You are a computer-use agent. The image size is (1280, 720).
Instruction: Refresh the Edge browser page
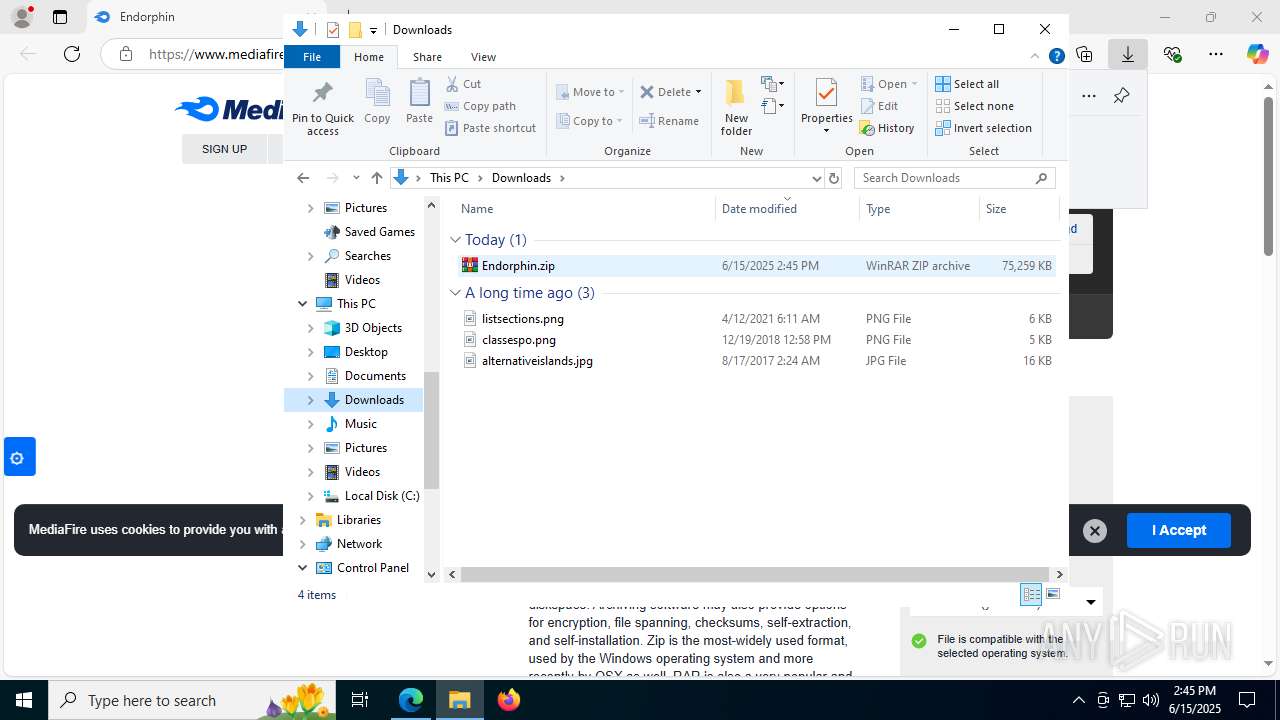click(x=72, y=54)
